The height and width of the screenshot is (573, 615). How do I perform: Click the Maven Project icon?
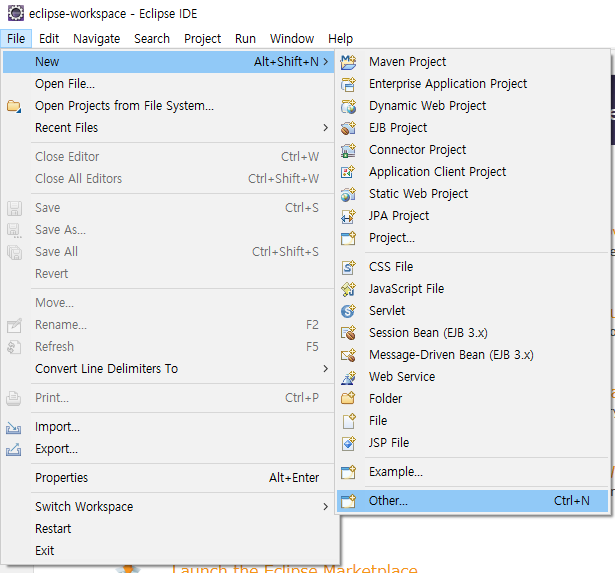click(x=348, y=62)
